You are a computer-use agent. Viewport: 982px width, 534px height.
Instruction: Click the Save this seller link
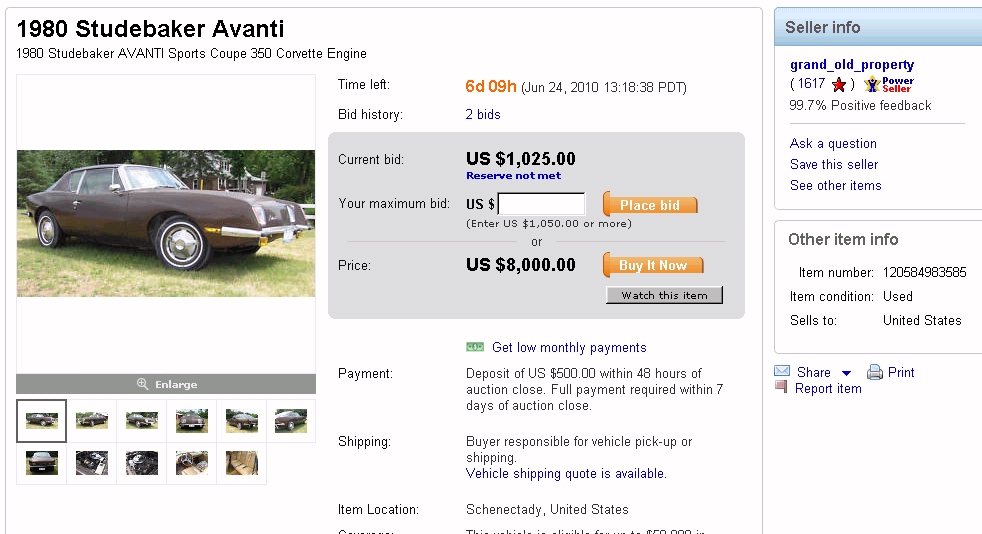coord(834,165)
